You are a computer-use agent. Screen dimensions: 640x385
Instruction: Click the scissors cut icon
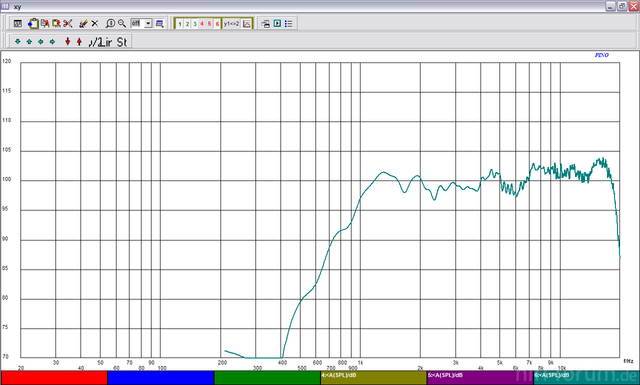click(68, 23)
